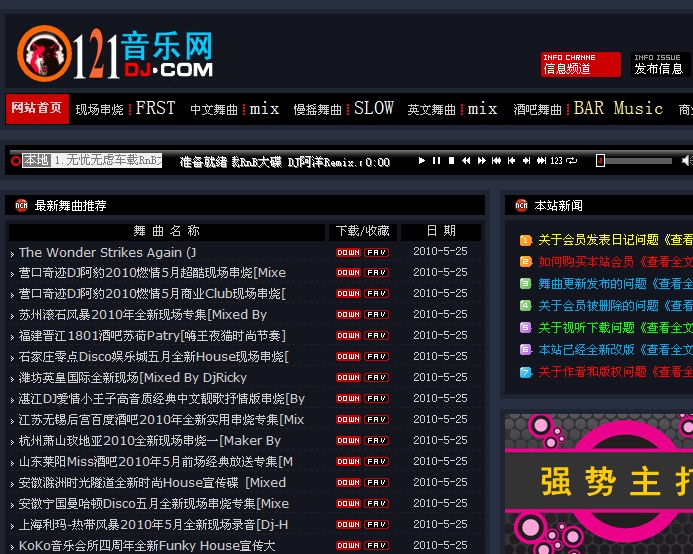Click the red circle icon beside 本地
This screenshot has height=554, width=693.
click(x=16, y=161)
